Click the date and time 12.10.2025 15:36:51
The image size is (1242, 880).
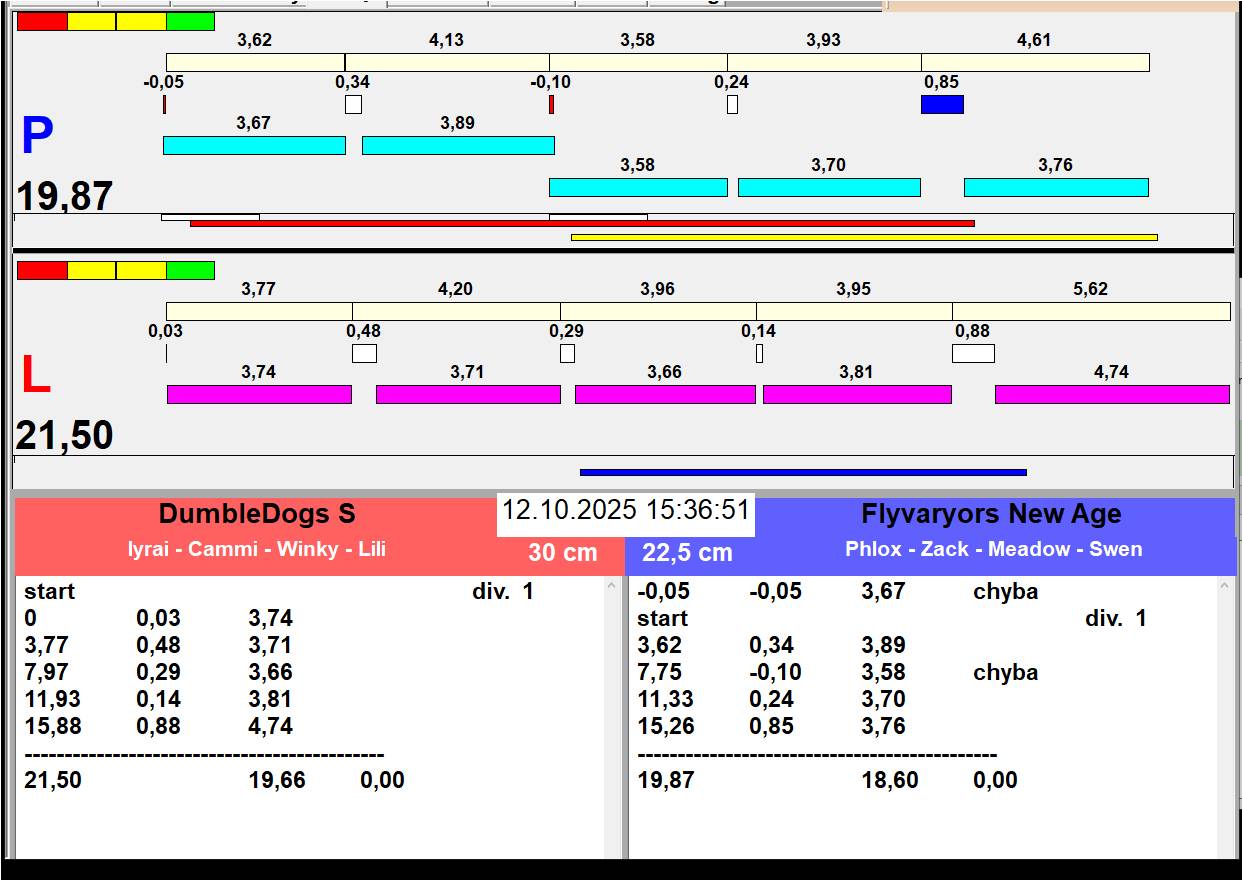(x=626, y=510)
